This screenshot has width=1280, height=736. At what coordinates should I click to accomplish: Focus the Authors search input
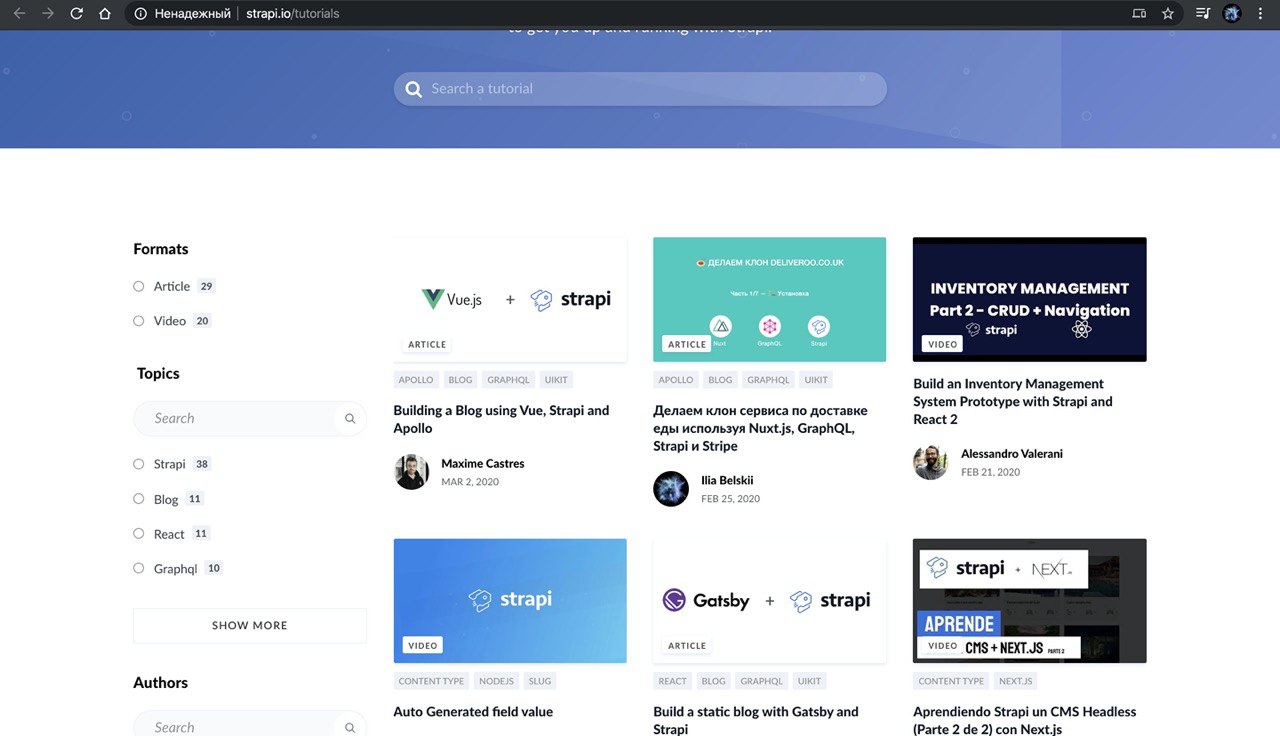point(250,724)
